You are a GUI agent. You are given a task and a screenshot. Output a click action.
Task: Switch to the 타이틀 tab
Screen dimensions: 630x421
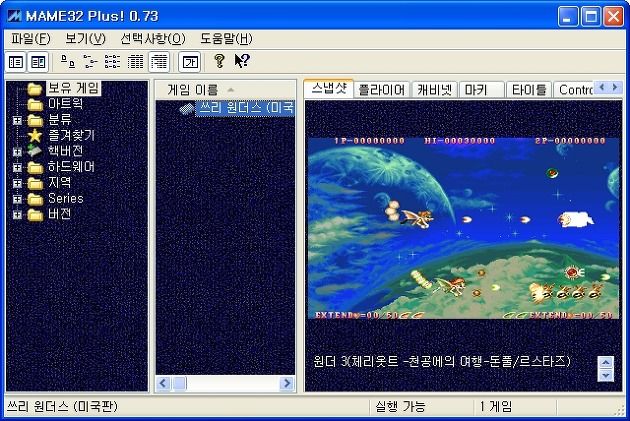528,90
